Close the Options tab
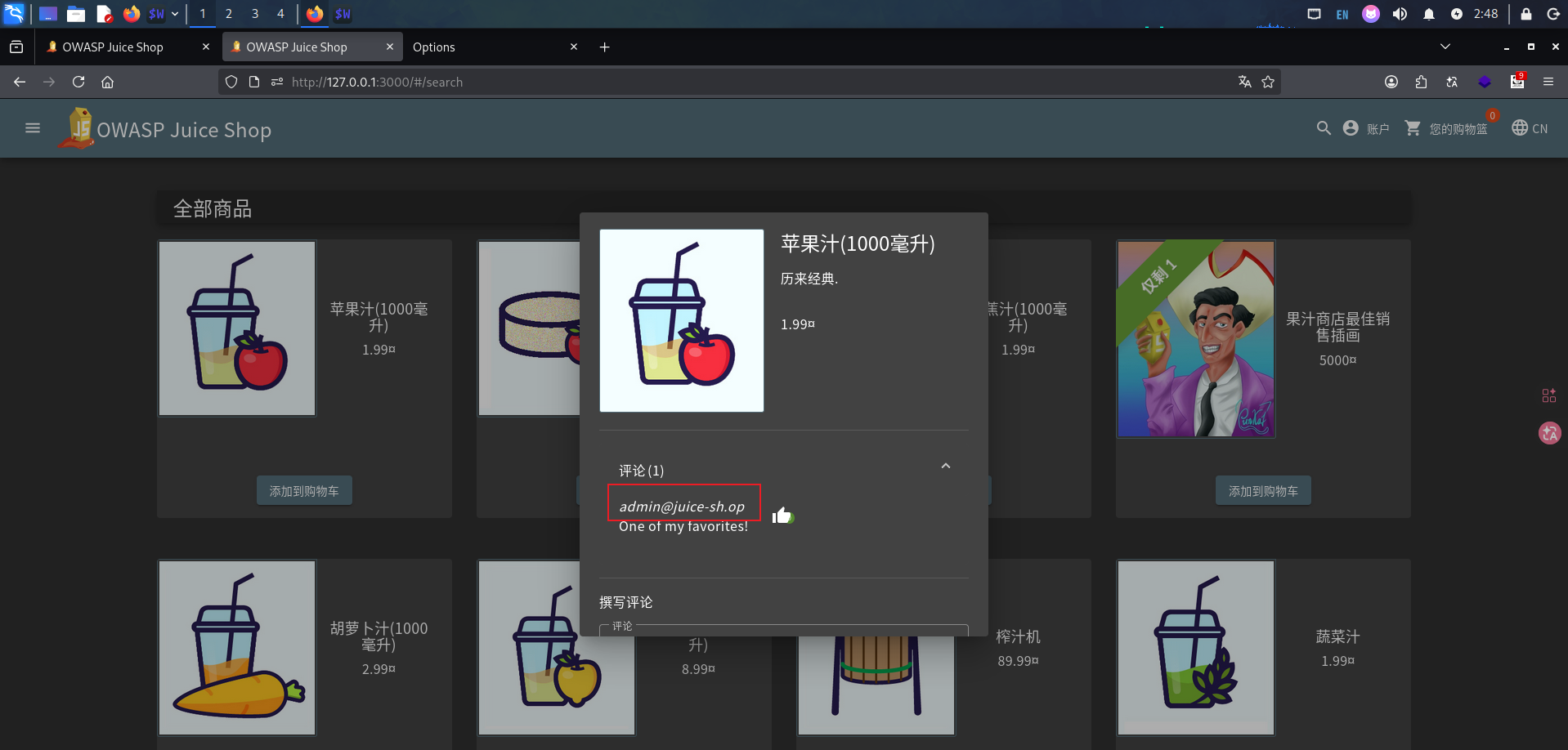Image resolution: width=1568 pixels, height=750 pixels. coord(574,47)
